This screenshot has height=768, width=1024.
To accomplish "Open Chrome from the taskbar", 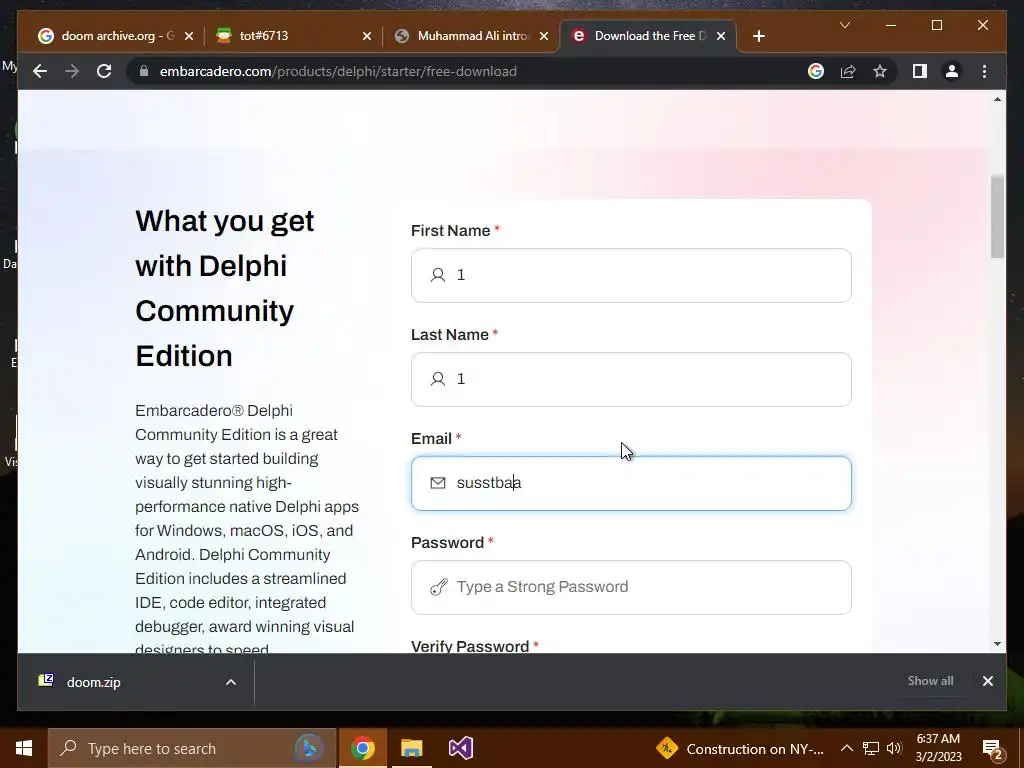I will tap(362, 748).
